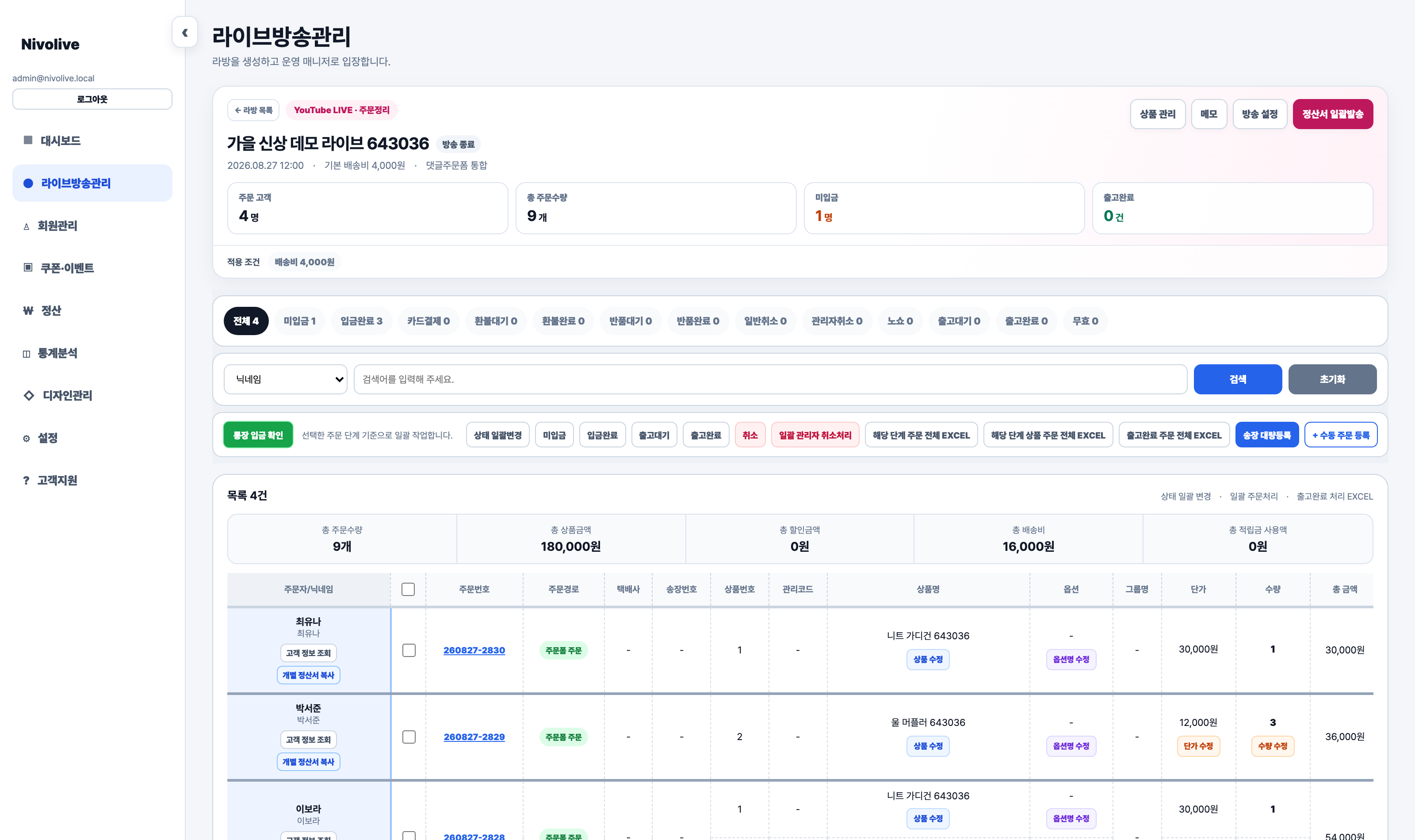
Task: Click 단가 수정 for 울 머플러
Action: point(1197,745)
